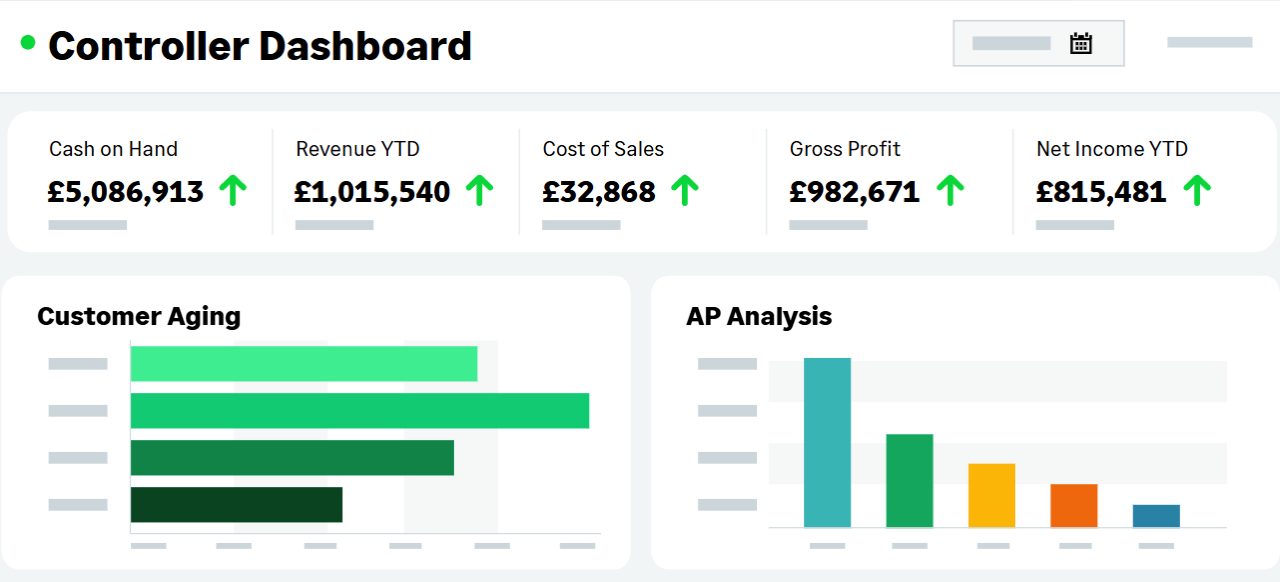1280x582 pixels.
Task: Open the calendar date picker icon
Action: pyautogui.click(x=1080, y=43)
